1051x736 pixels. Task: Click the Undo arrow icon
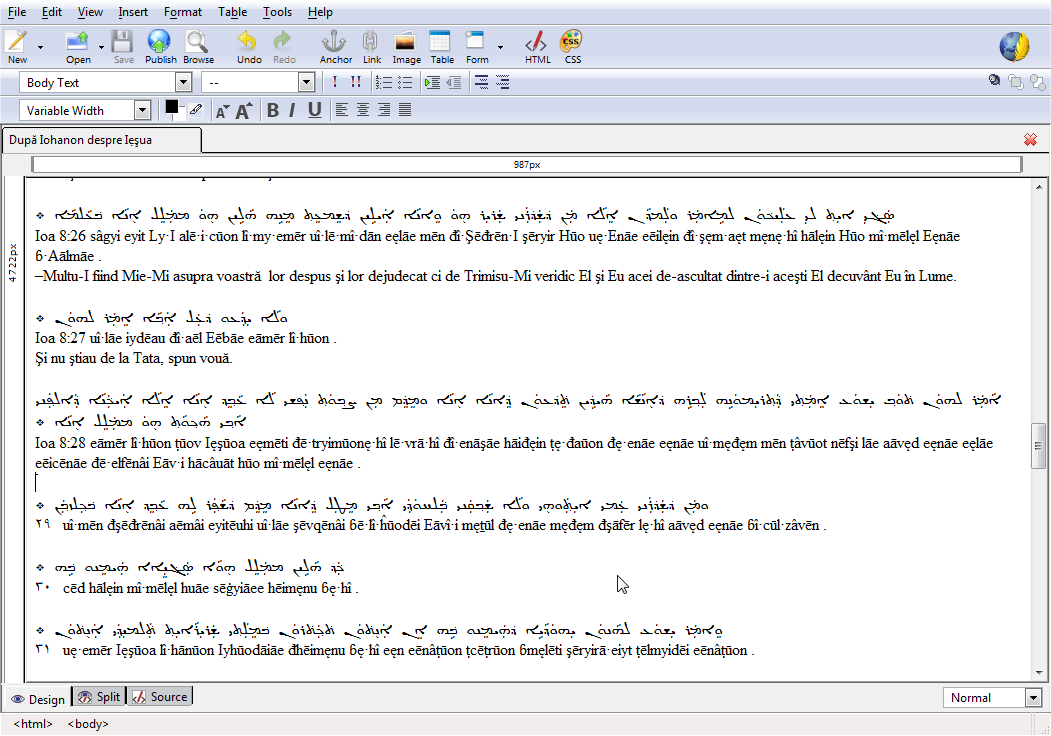249,46
